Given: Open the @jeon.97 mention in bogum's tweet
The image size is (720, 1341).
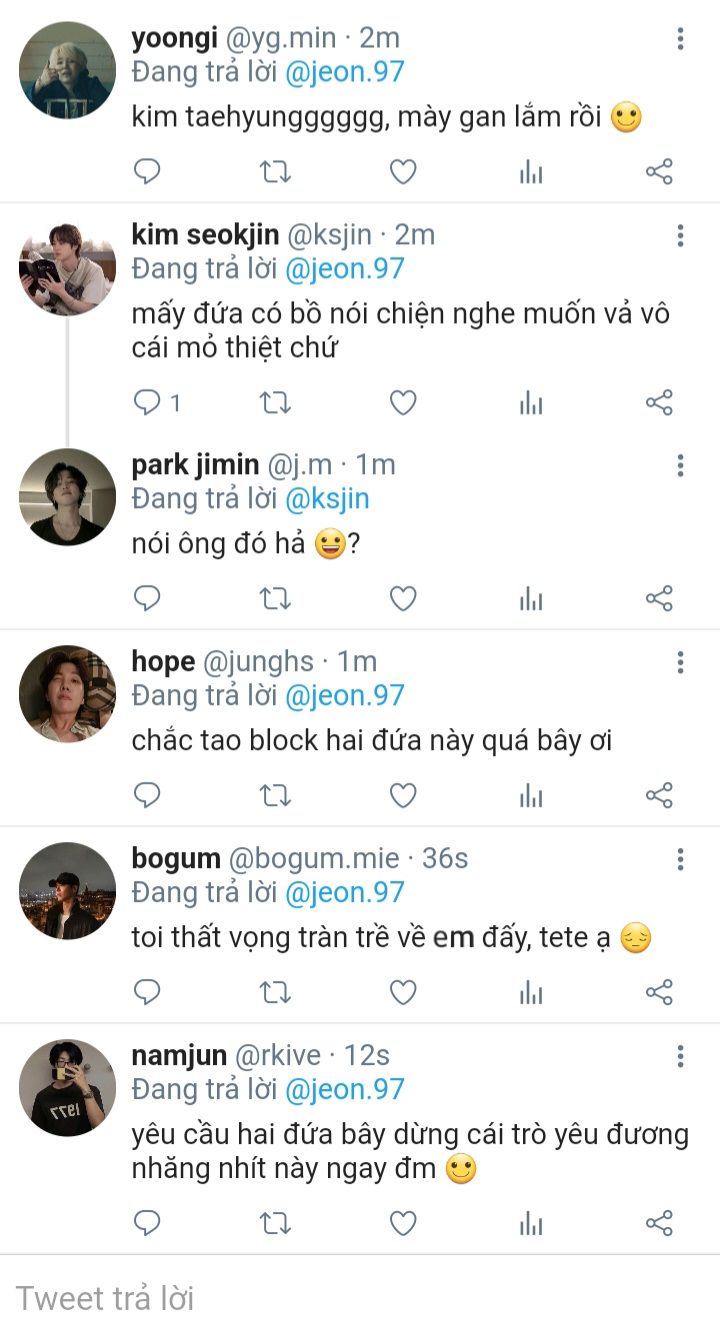Looking at the screenshot, I should [x=344, y=892].
